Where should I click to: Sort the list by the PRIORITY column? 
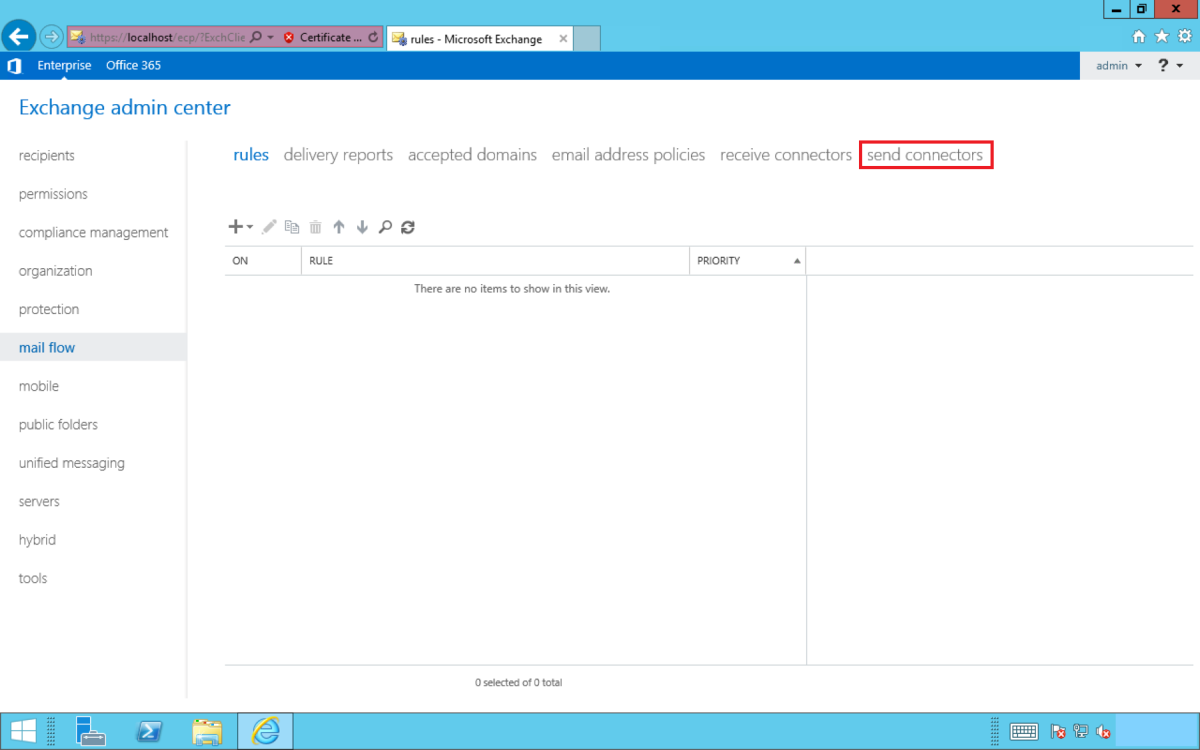pos(718,260)
